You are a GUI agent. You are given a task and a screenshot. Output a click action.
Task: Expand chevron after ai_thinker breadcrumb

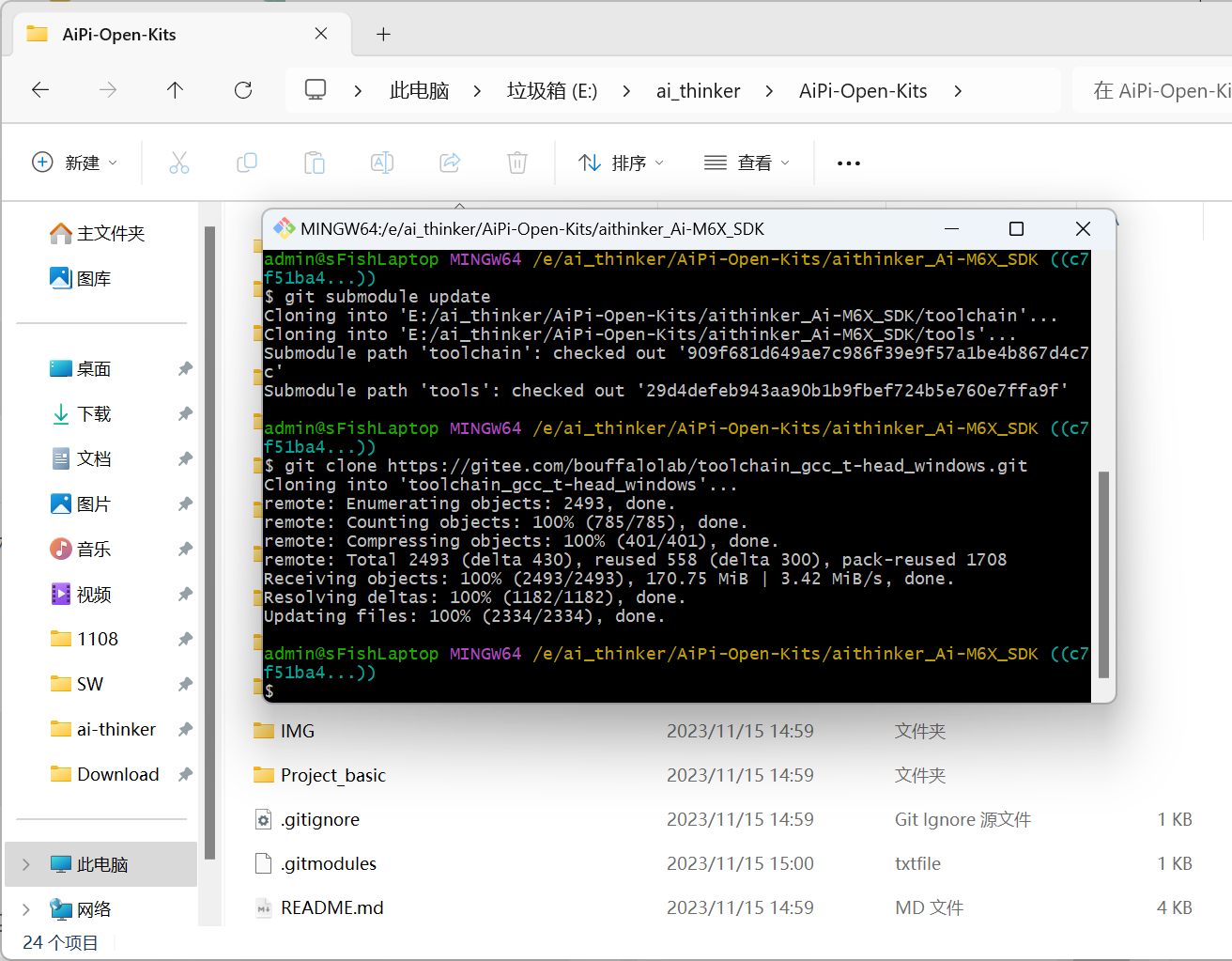pyautogui.click(x=770, y=91)
